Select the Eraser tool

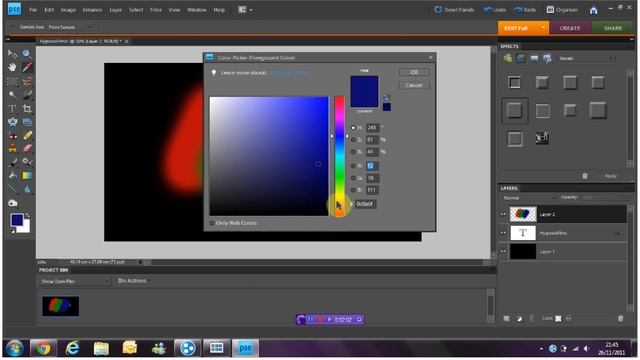pos(27,149)
